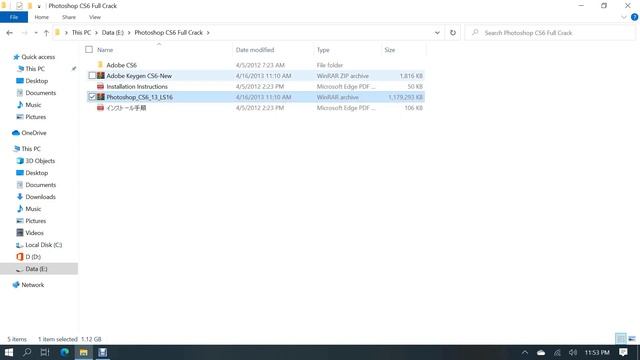Open the Share ribbon tab

(69, 17)
